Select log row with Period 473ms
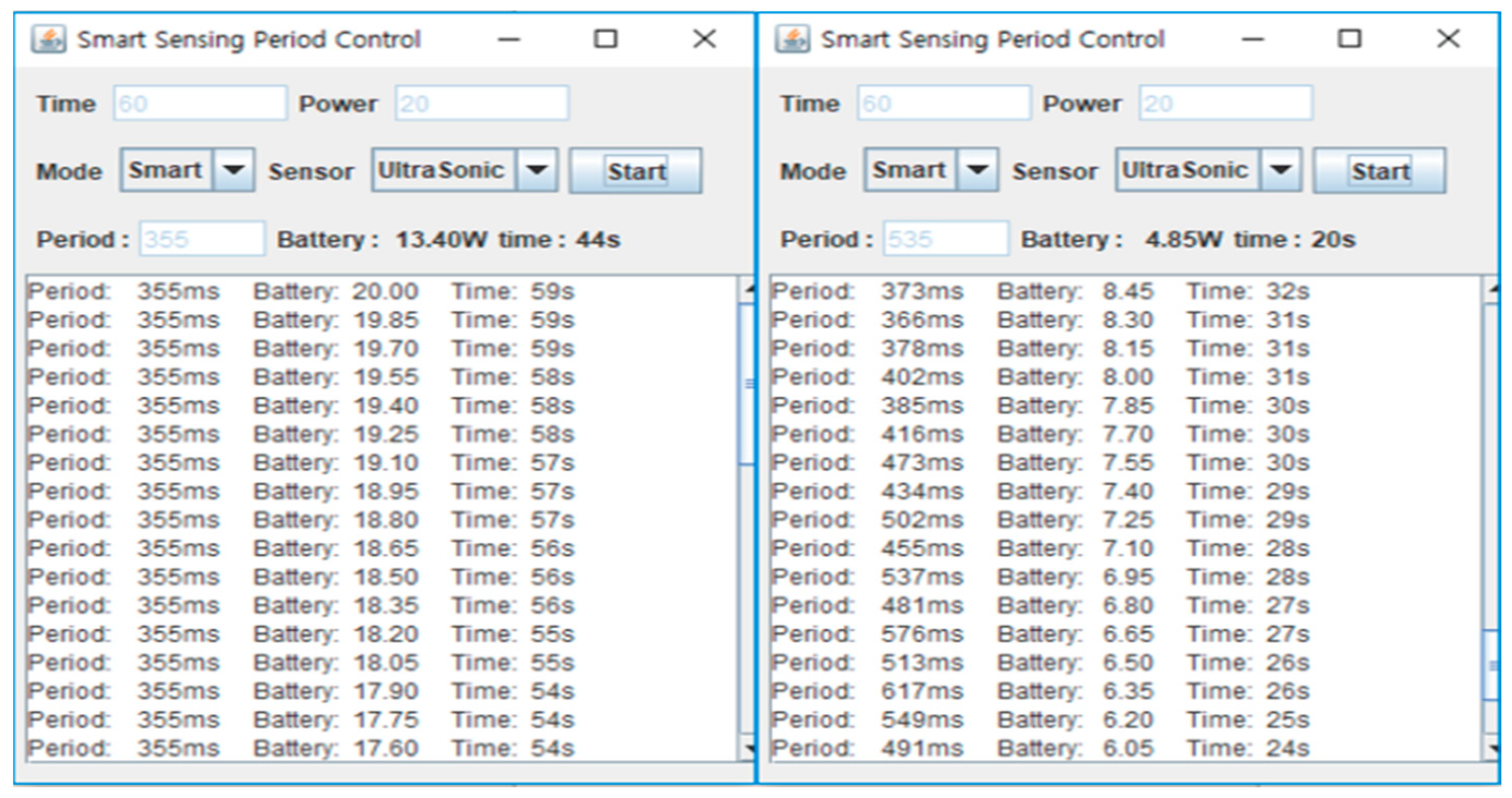Viewport: 1512px width, 798px height. coord(1041,463)
